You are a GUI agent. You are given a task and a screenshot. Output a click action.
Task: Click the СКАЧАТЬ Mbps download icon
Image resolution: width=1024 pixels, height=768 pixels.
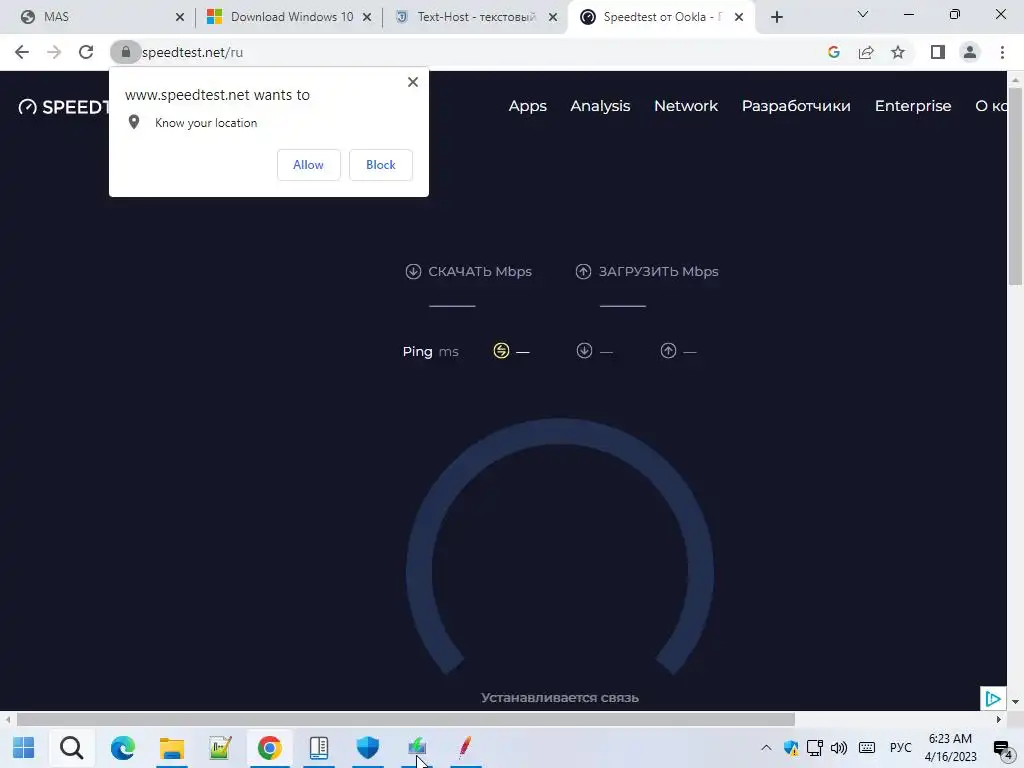(x=413, y=272)
